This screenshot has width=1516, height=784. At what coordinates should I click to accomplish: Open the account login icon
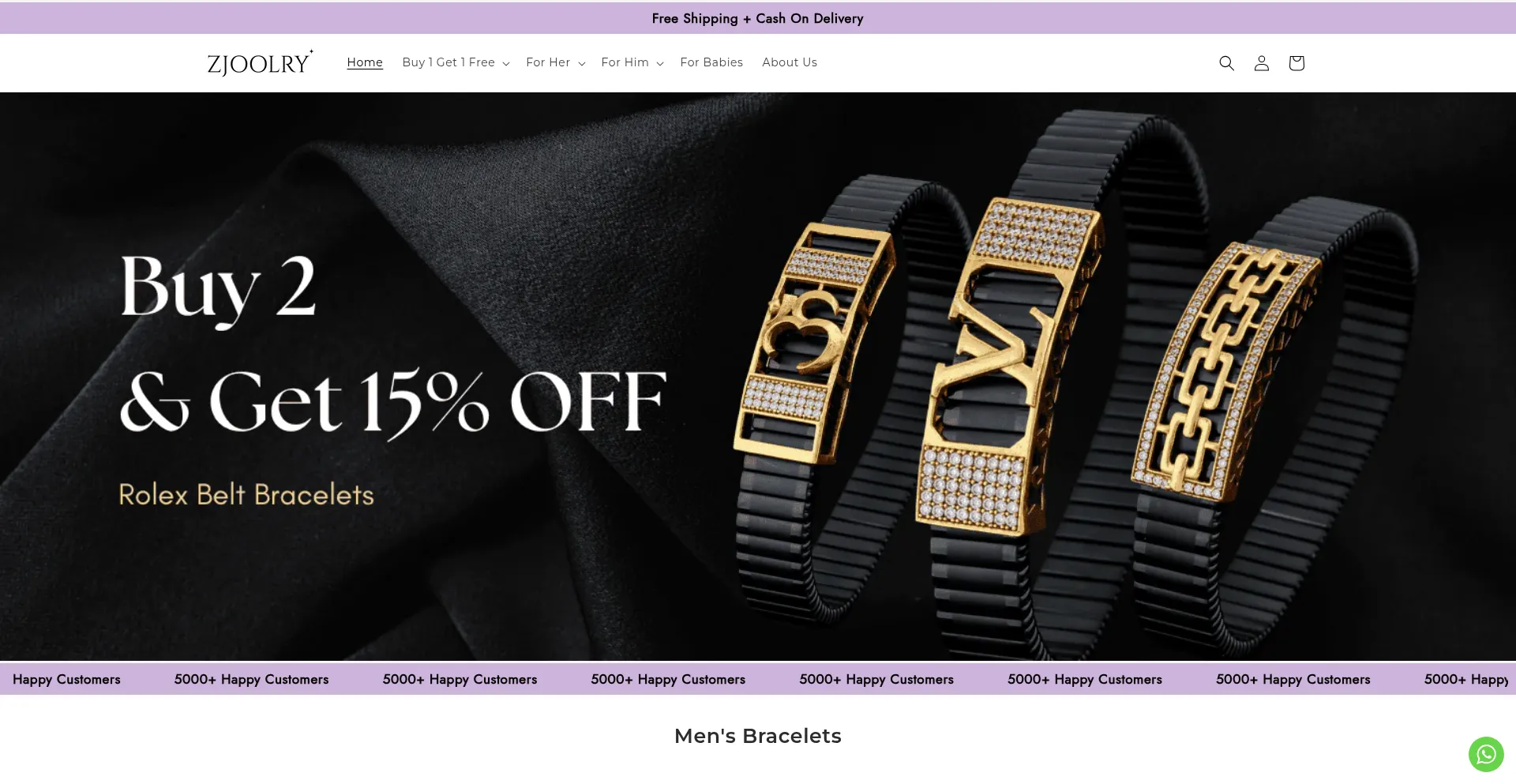click(x=1262, y=63)
